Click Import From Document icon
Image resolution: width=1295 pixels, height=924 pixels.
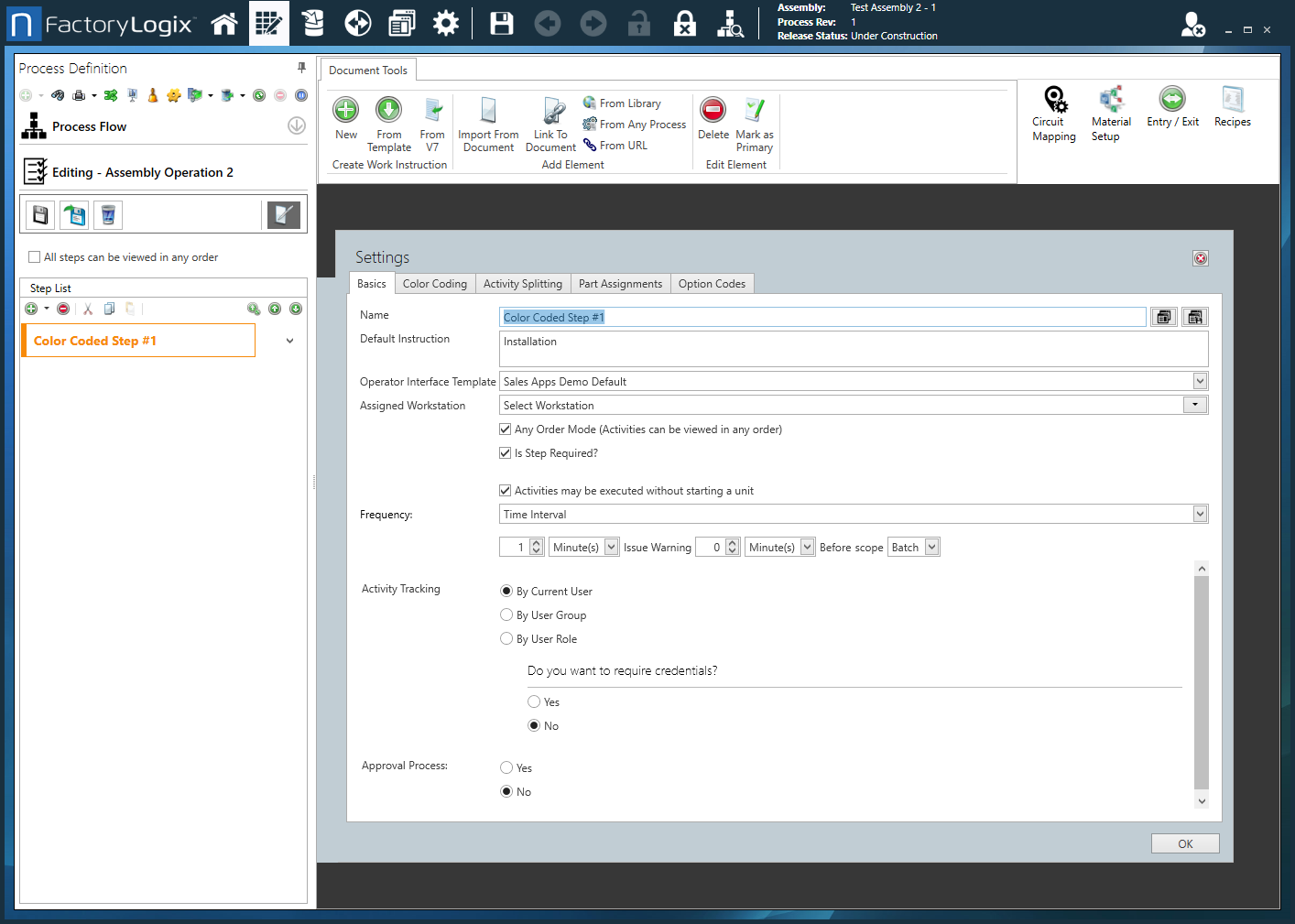[x=488, y=111]
